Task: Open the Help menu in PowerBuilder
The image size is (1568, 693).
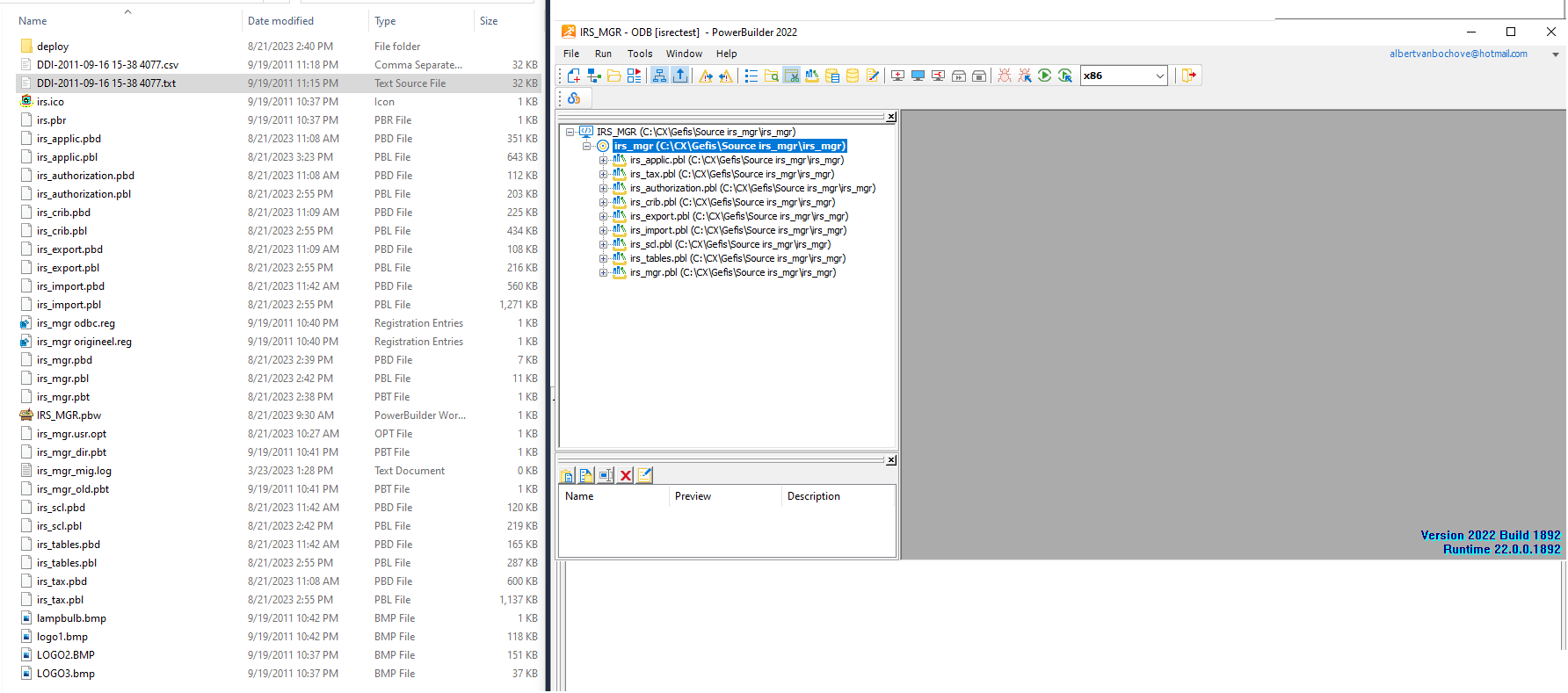Action: point(726,54)
